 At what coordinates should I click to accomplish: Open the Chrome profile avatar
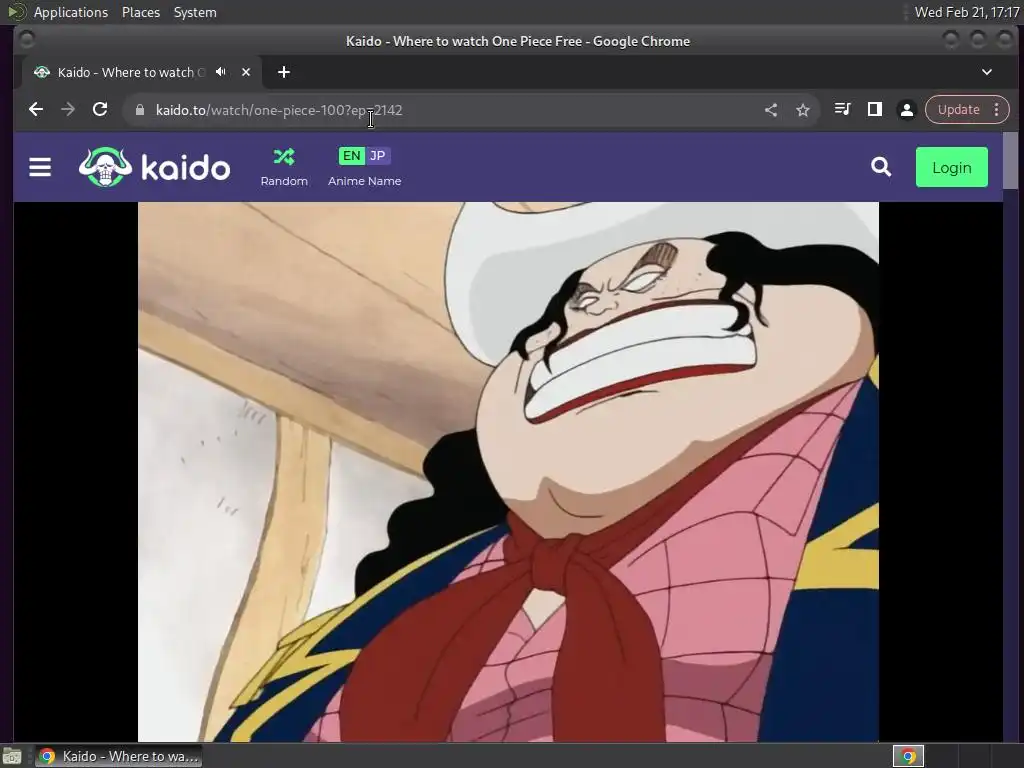point(906,110)
